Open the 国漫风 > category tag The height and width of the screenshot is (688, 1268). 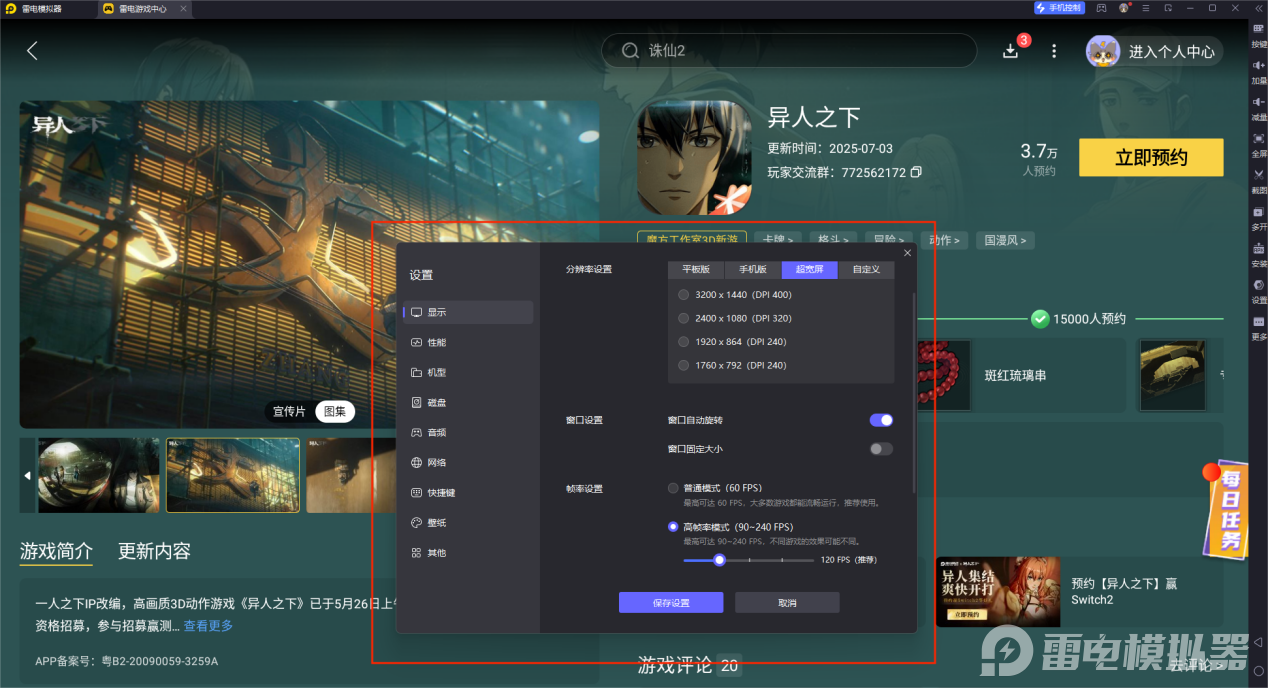(x=1005, y=240)
